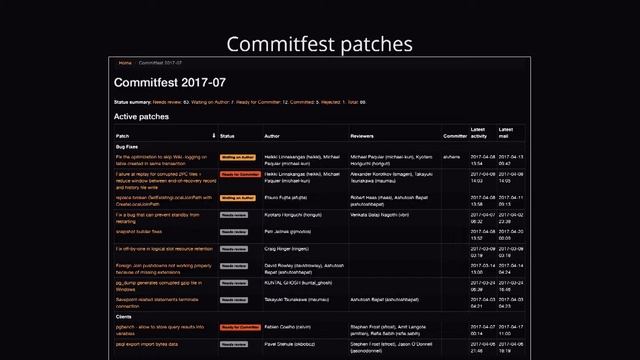The width and height of the screenshot is (640, 360).
Task: Click the Commitfest 2017-07 page heading
Action: pos(170,82)
